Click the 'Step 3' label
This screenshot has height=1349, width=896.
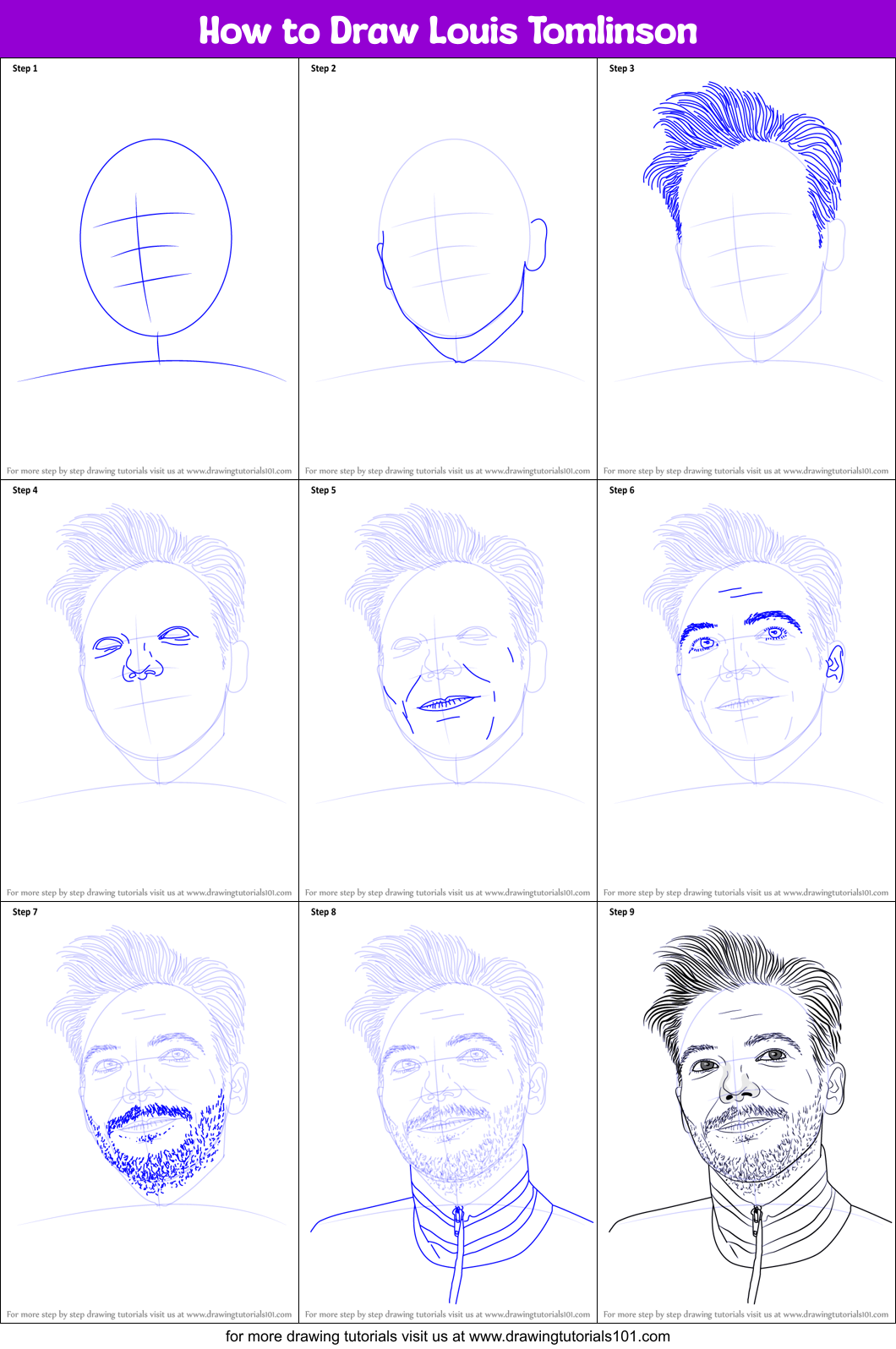(x=622, y=68)
